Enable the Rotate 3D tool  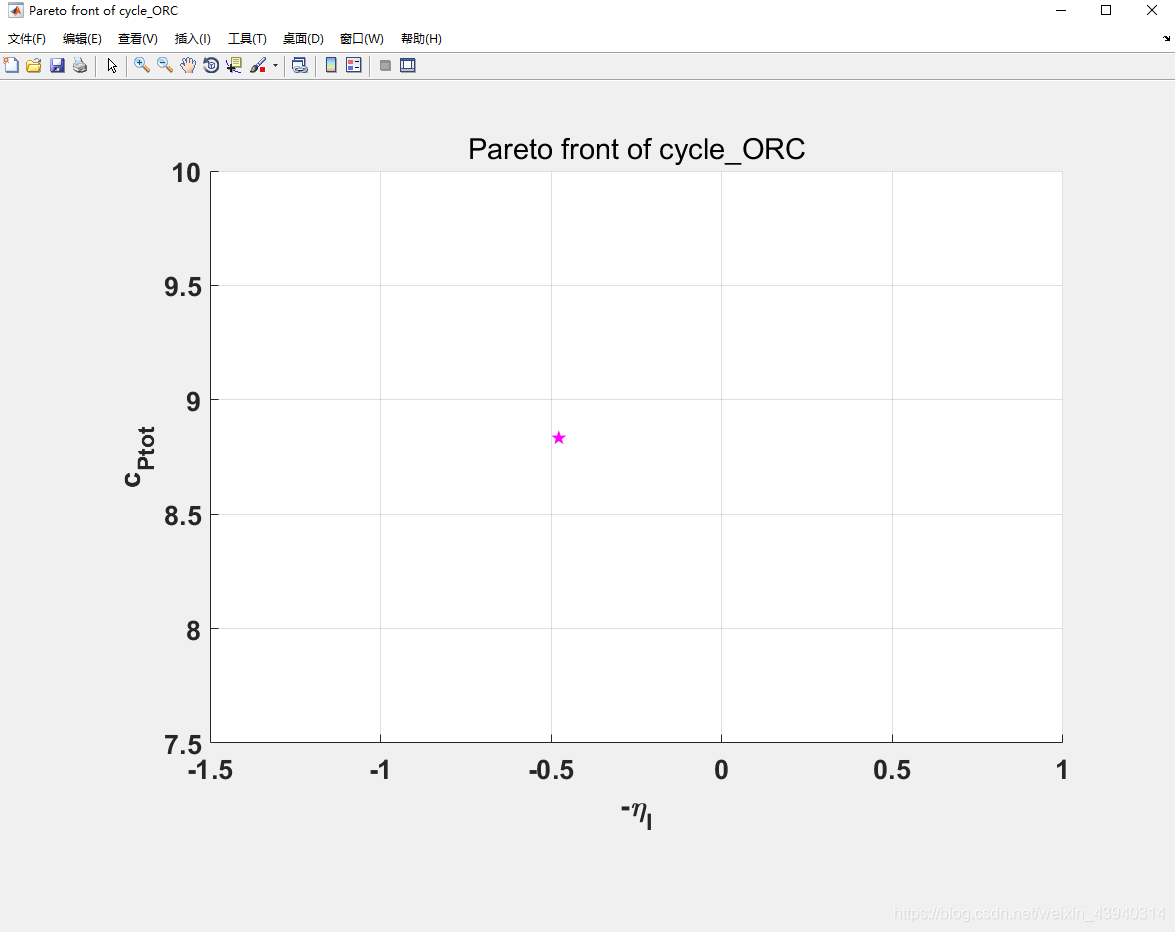click(211, 65)
